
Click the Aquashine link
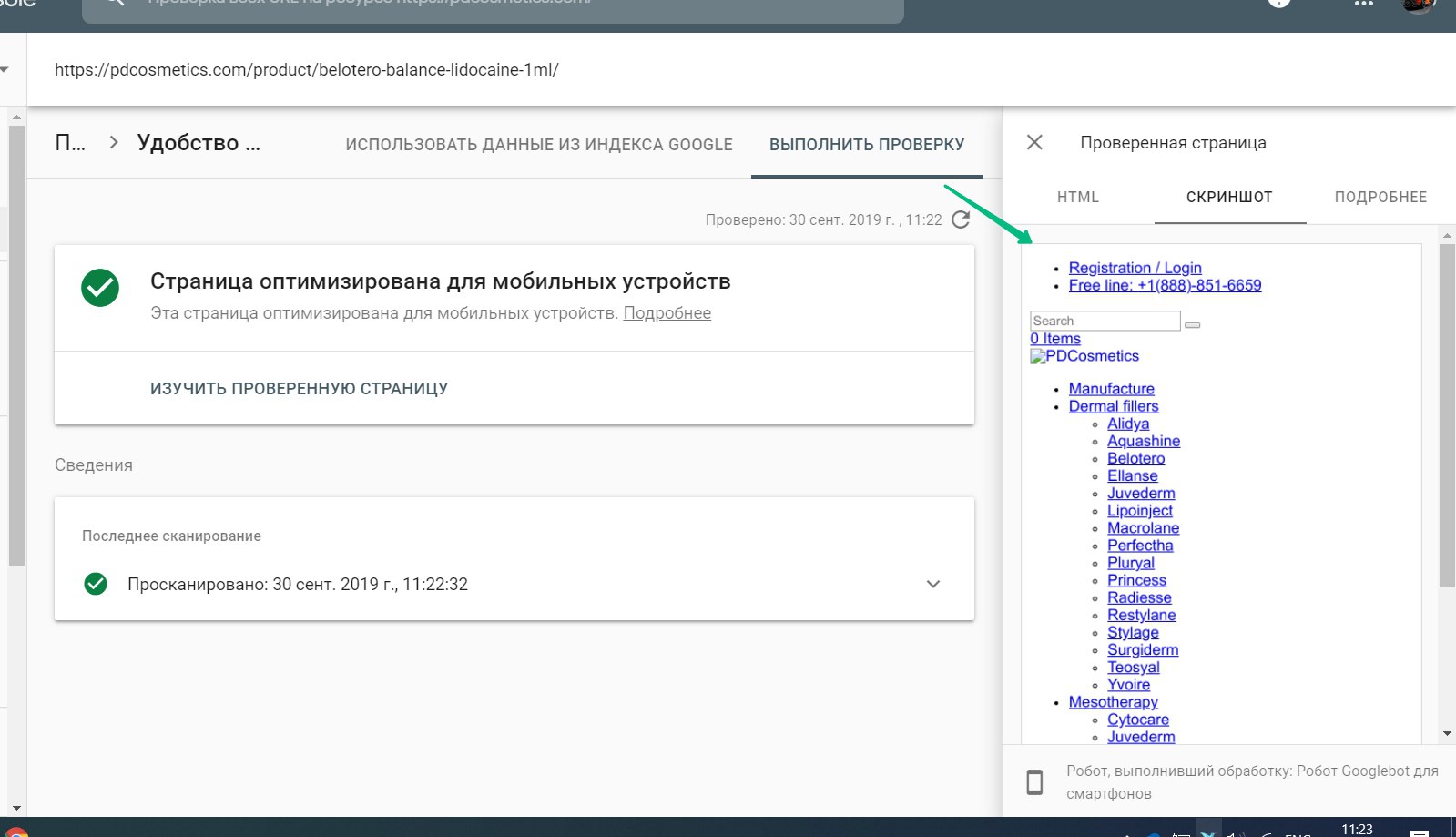tap(1144, 441)
